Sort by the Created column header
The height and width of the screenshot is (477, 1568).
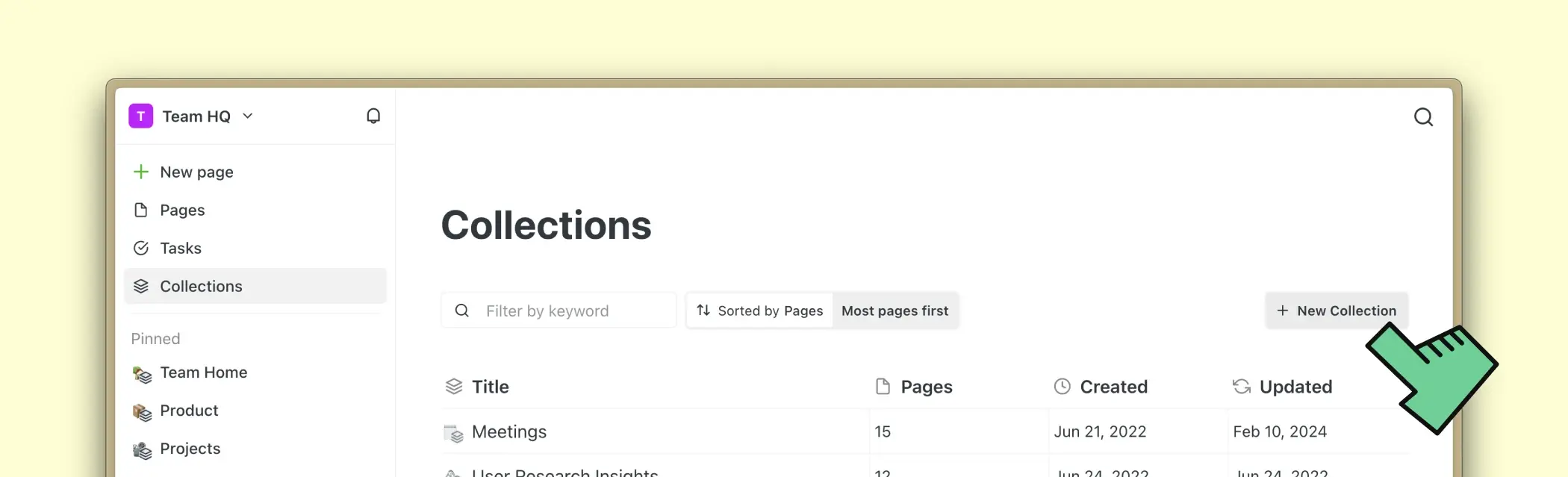(x=1113, y=387)
